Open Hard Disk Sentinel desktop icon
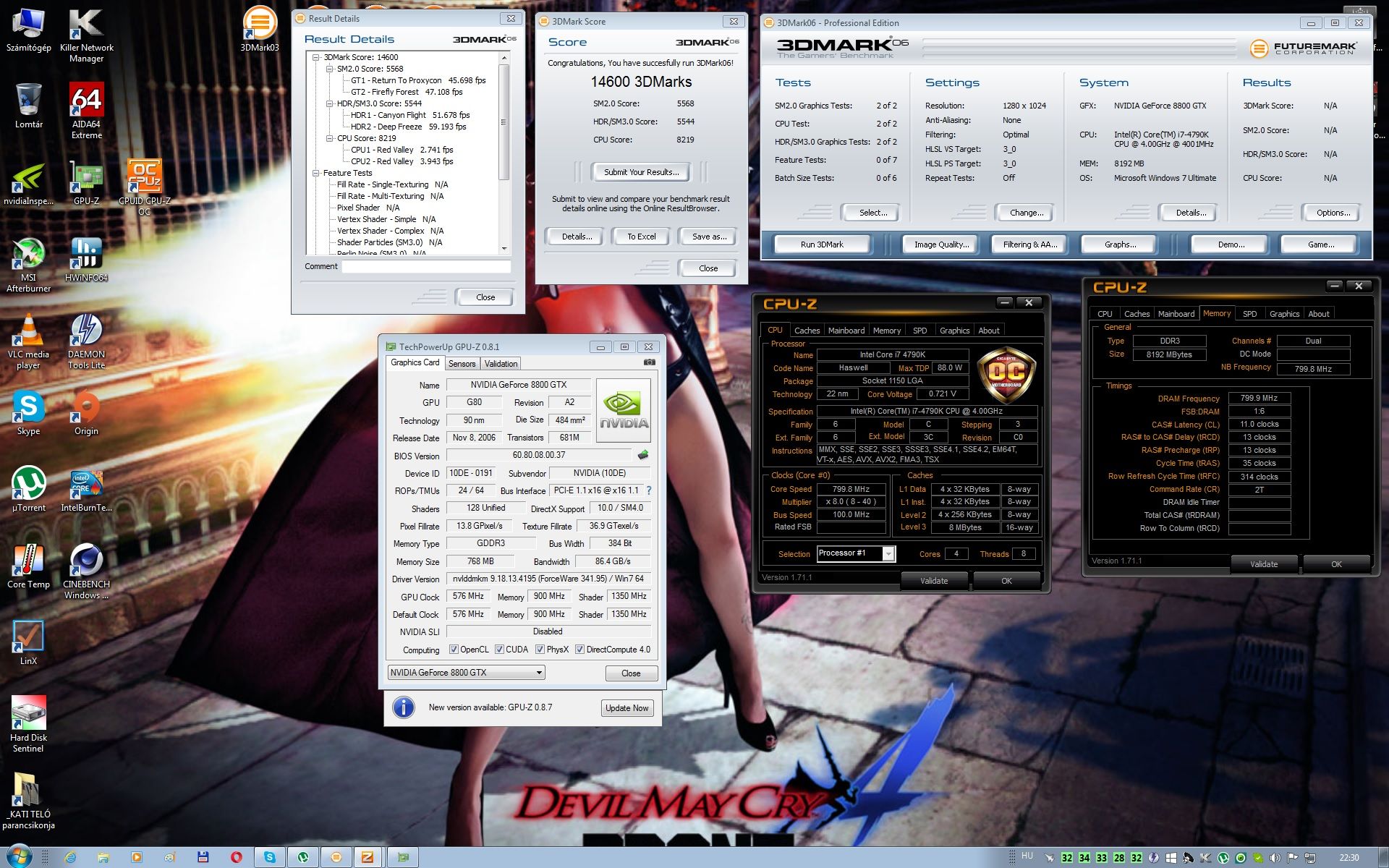This screenshot has width=1389, height=868. [x=28, y=724]
